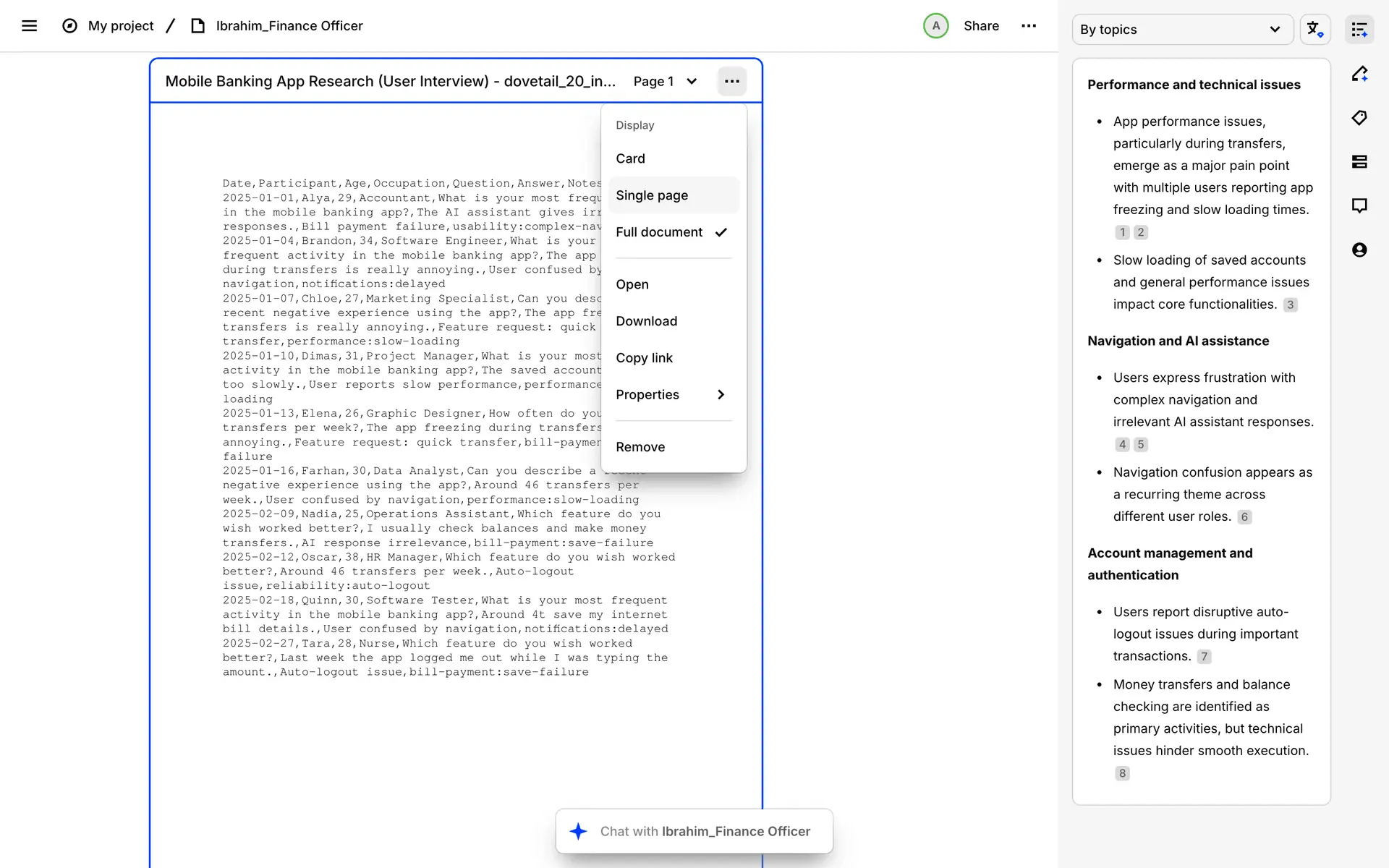Open the fields layout sidebar icon
Screen dimensions: 1389x868
click(1359, 162)
